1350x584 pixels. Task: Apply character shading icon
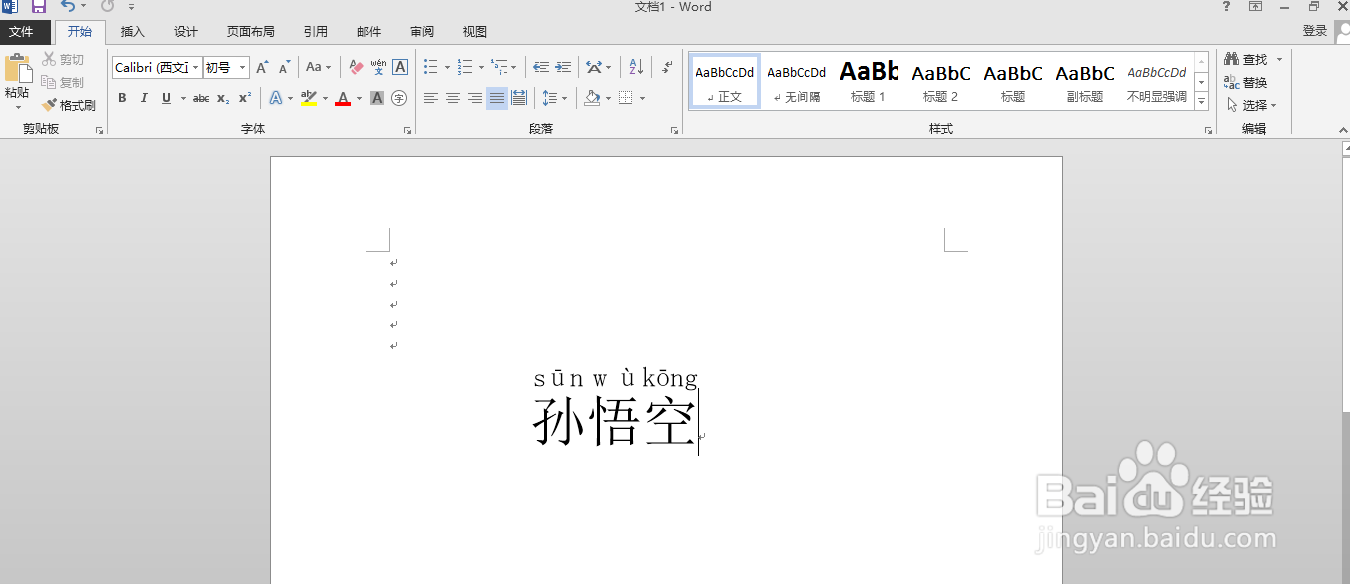click(377, 98)
